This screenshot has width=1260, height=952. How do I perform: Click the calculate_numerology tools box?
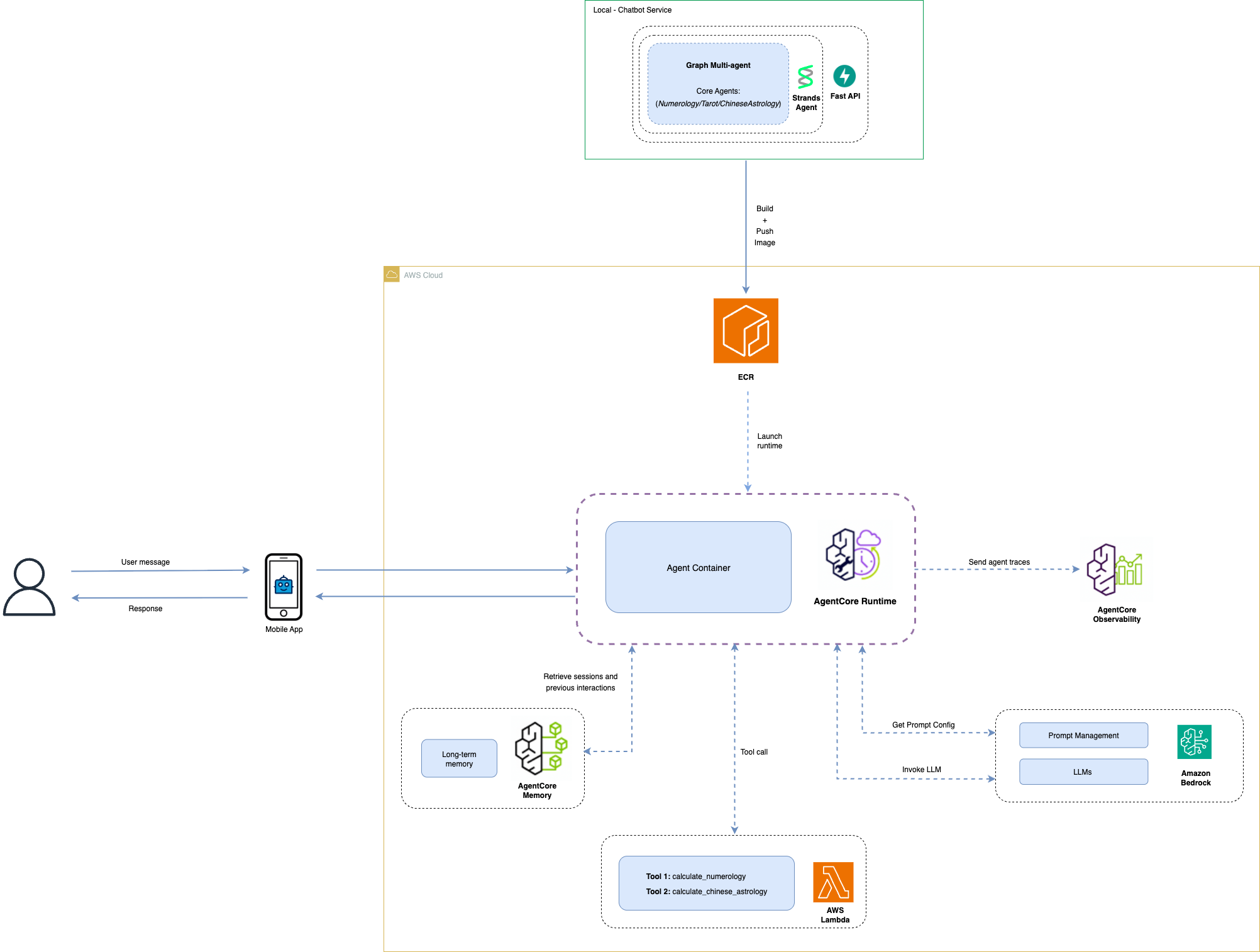tap(706, 883)
